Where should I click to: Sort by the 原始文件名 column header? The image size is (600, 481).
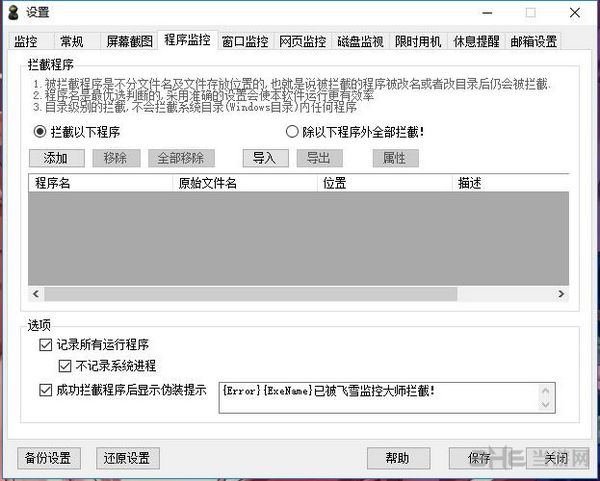(245, 183)
